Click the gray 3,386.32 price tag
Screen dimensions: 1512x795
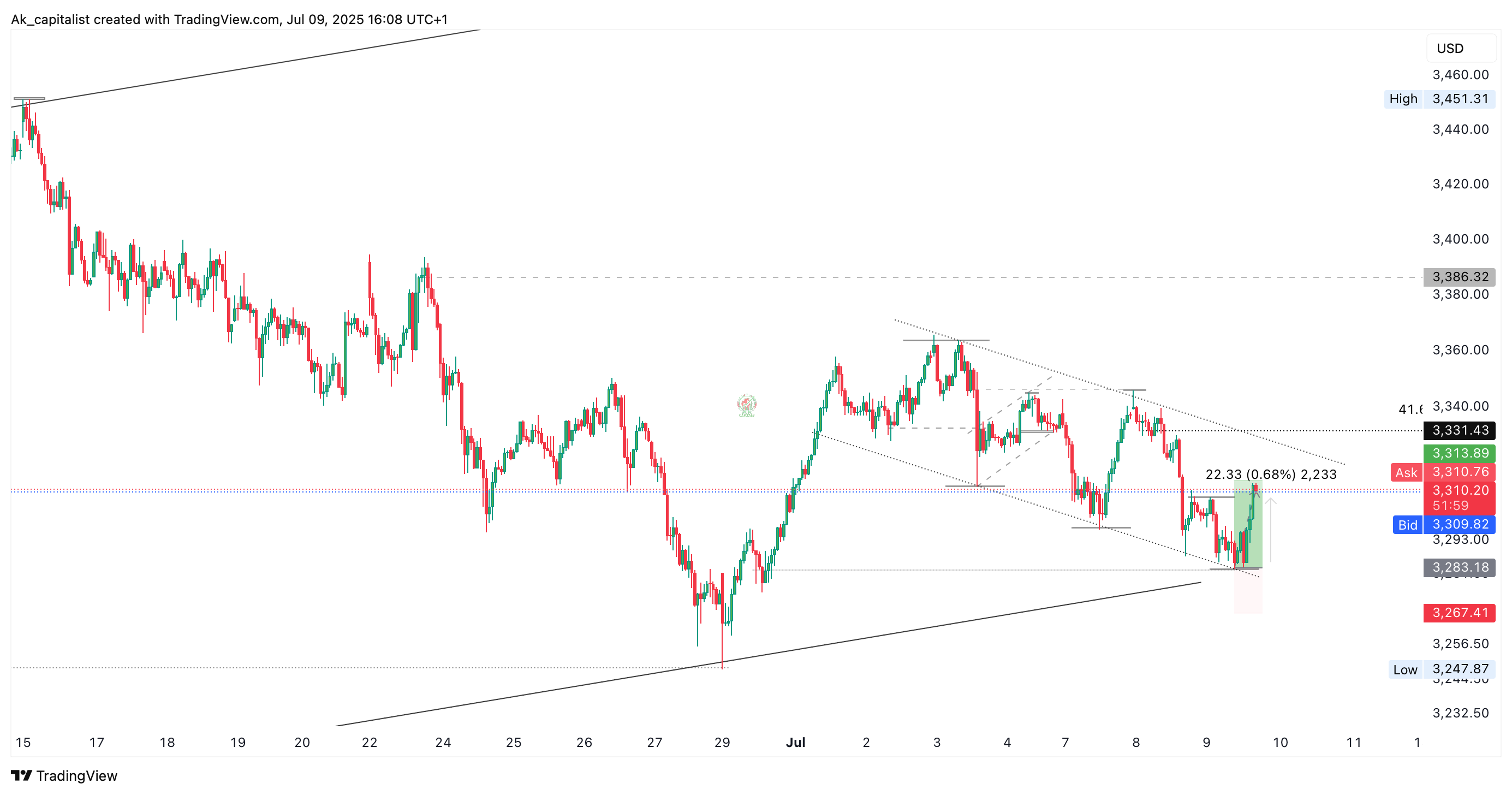[1459, 276]
